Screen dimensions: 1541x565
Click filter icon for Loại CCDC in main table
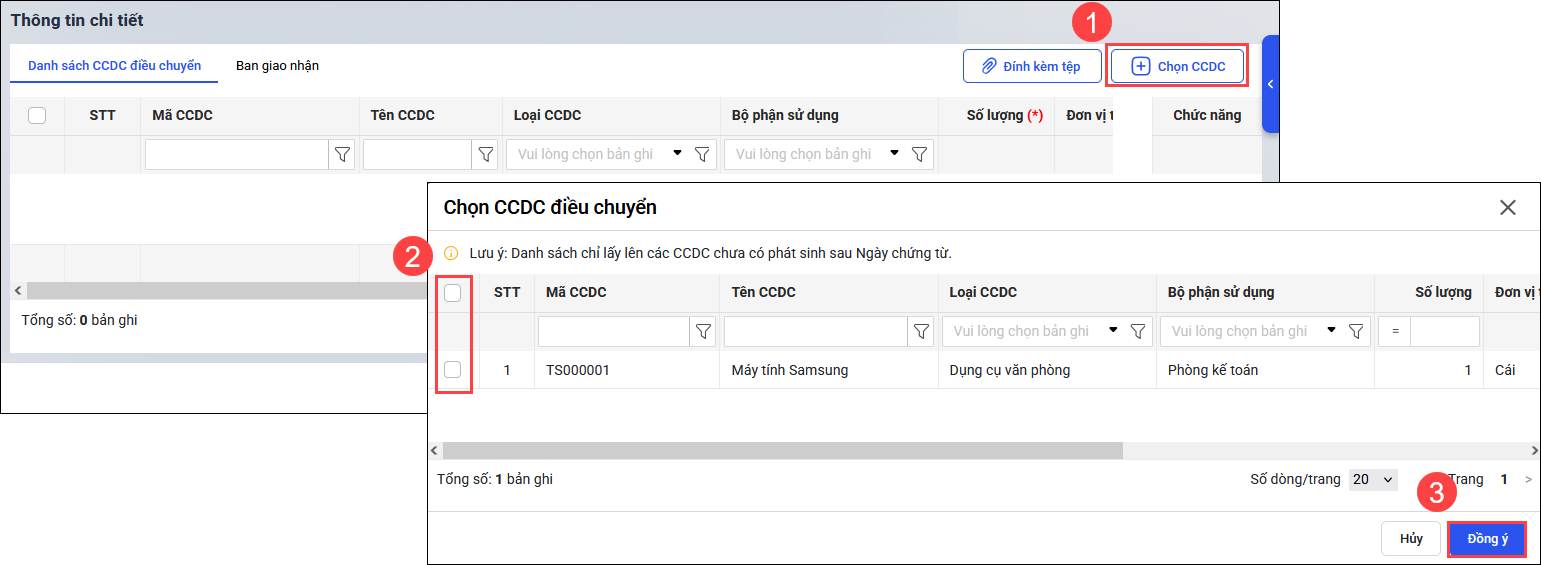pyautogui.click(x=702, y=155)
